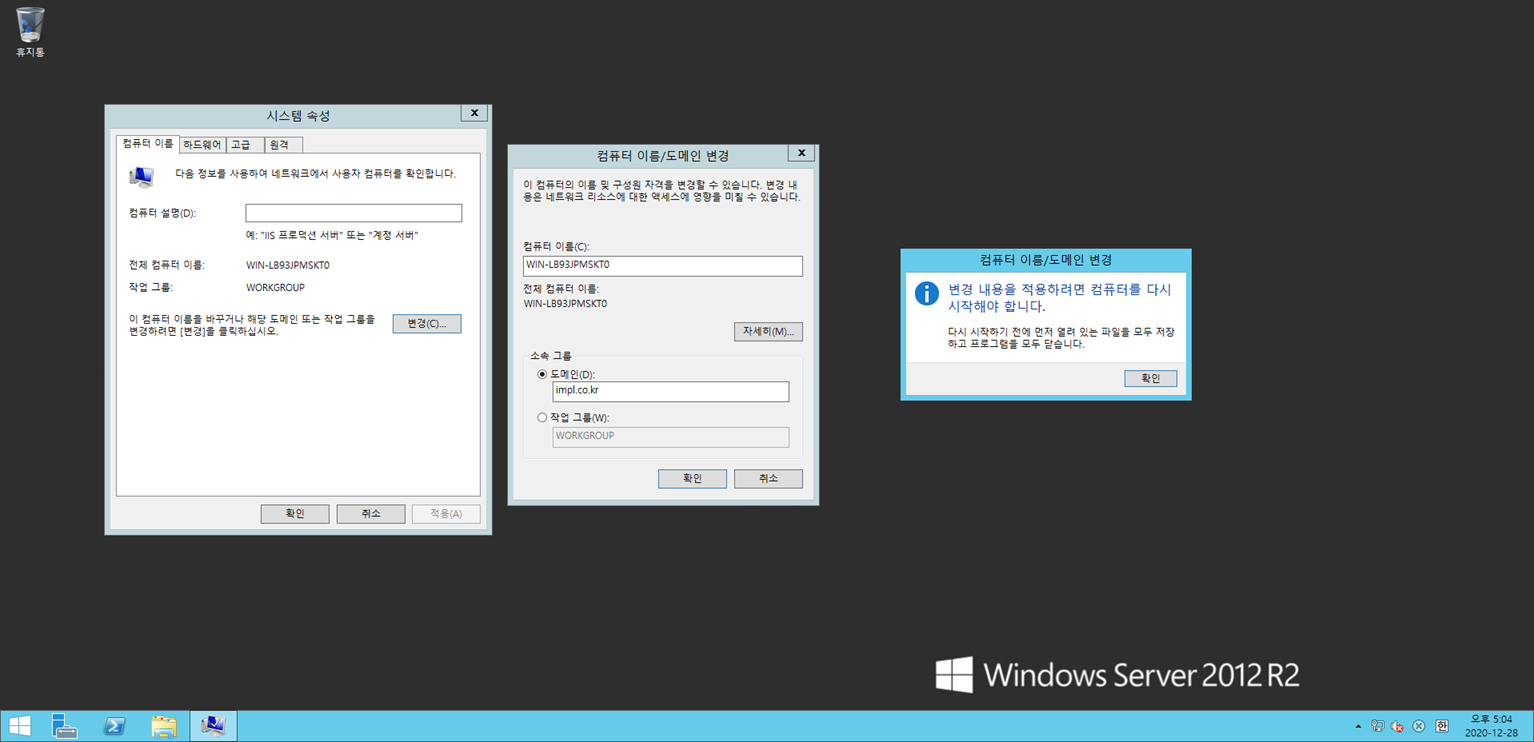The height and width of the screenshot is (742, 1534).
Task: Click the domain field containing impl.co.kr
Action: coord(671,391)
